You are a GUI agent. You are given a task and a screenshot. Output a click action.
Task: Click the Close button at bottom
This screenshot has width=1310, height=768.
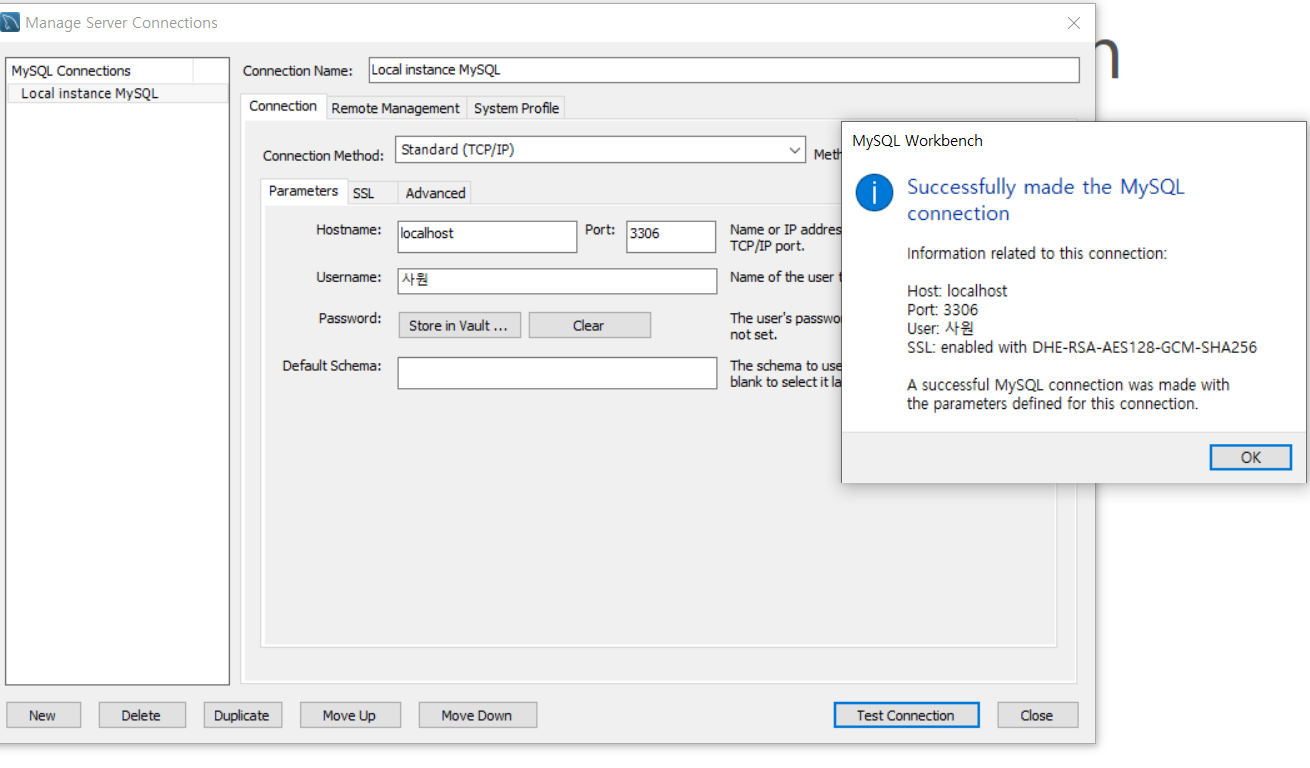pos(1037,715)
